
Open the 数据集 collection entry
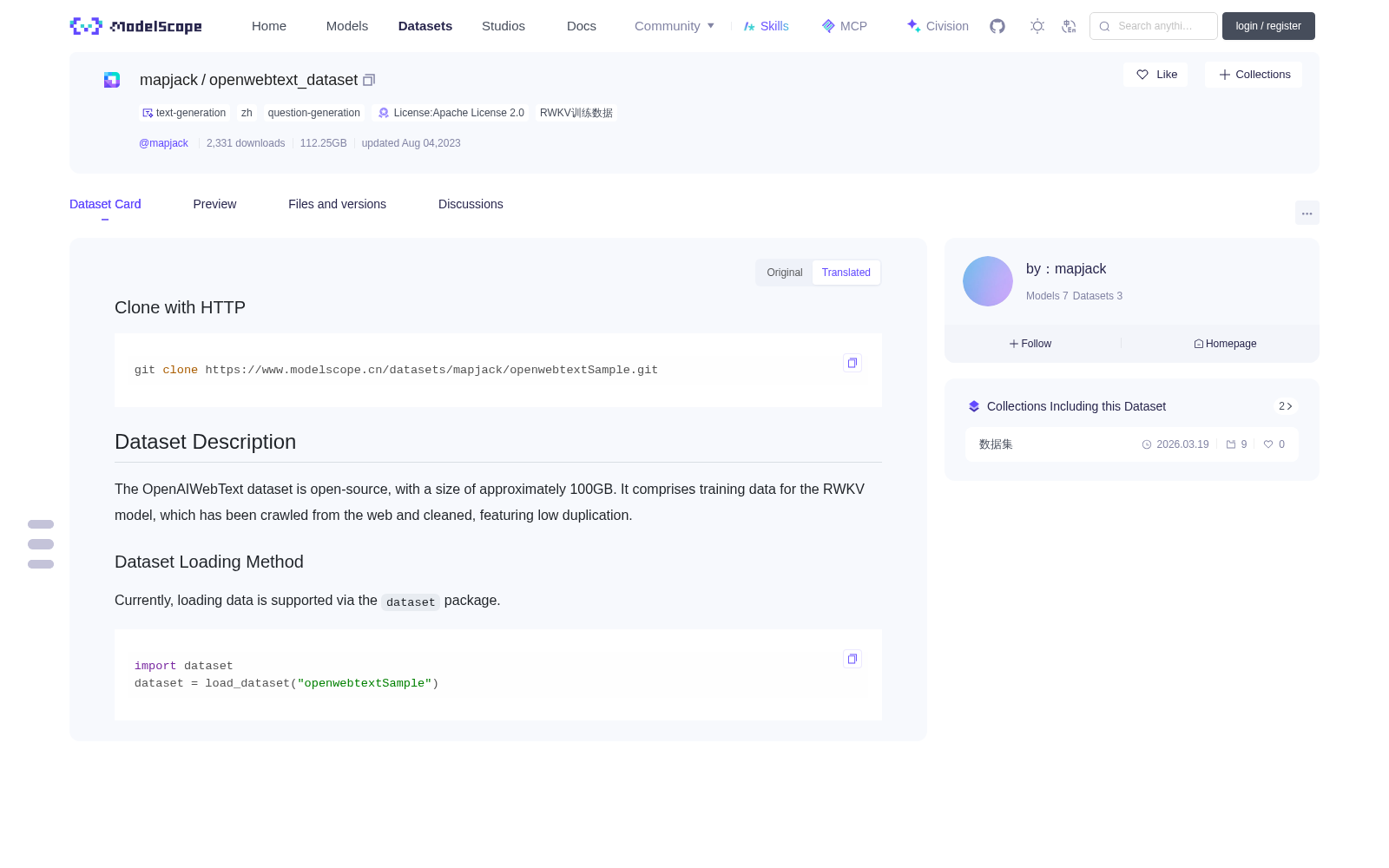tap(1132, 444)
